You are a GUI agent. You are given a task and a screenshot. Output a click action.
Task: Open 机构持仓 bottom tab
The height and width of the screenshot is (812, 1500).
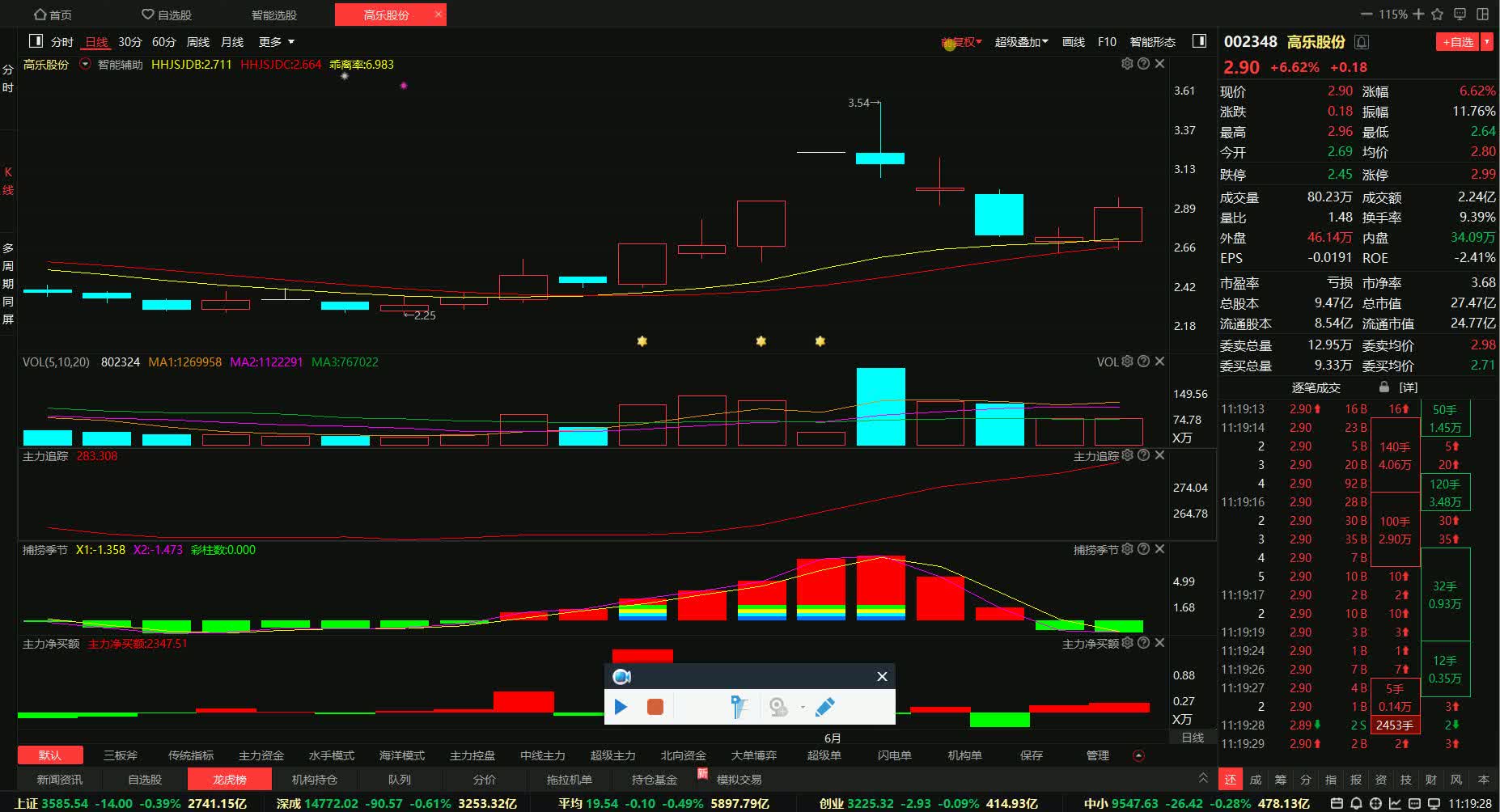(x=314, y=780)
